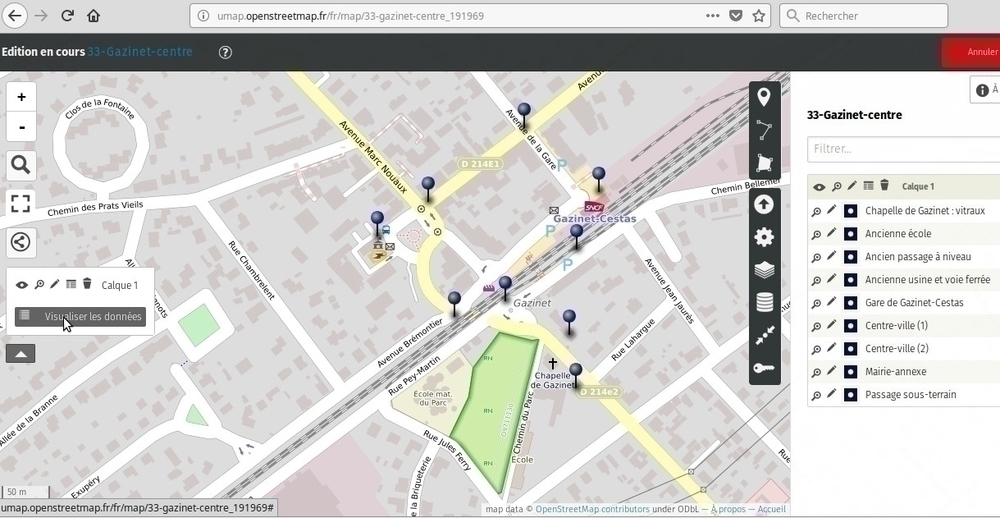
Task: Click the share map icon
Action: (x=21, y=241)
